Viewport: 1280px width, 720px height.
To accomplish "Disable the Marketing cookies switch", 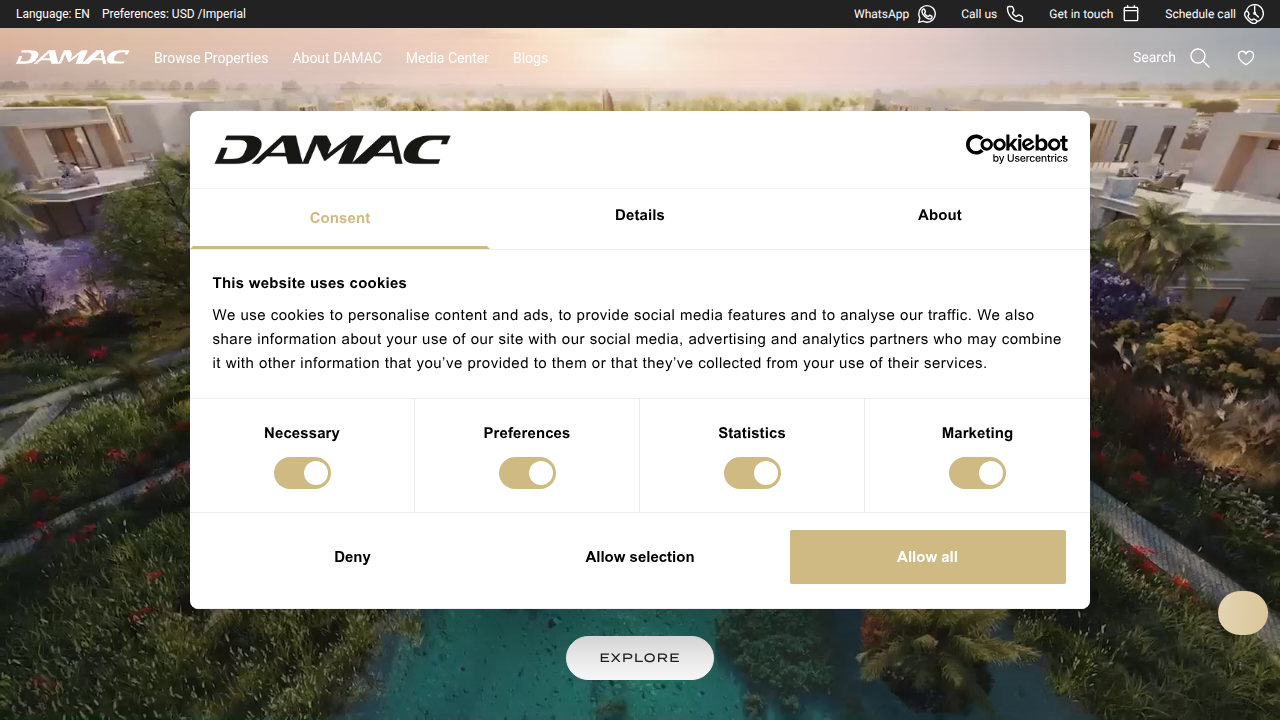I will coord(977,473).
